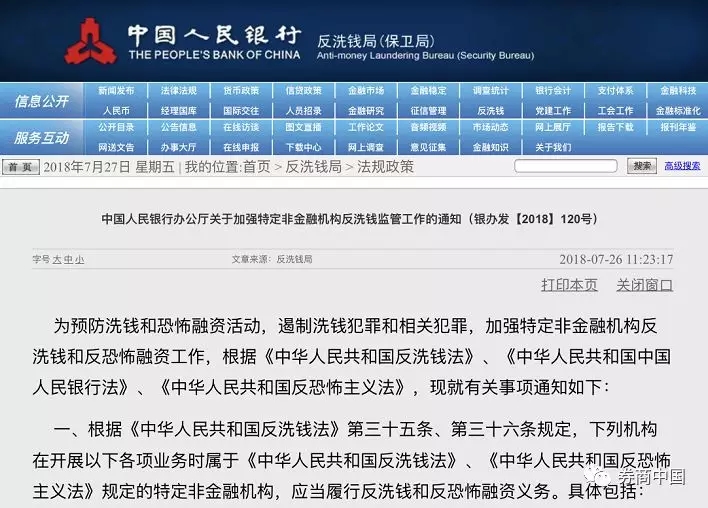Image resolution: width=708 pixels, height=508 pixels.
Task: Open the 网上展厅 link
Action: click(x=553, y=127)
